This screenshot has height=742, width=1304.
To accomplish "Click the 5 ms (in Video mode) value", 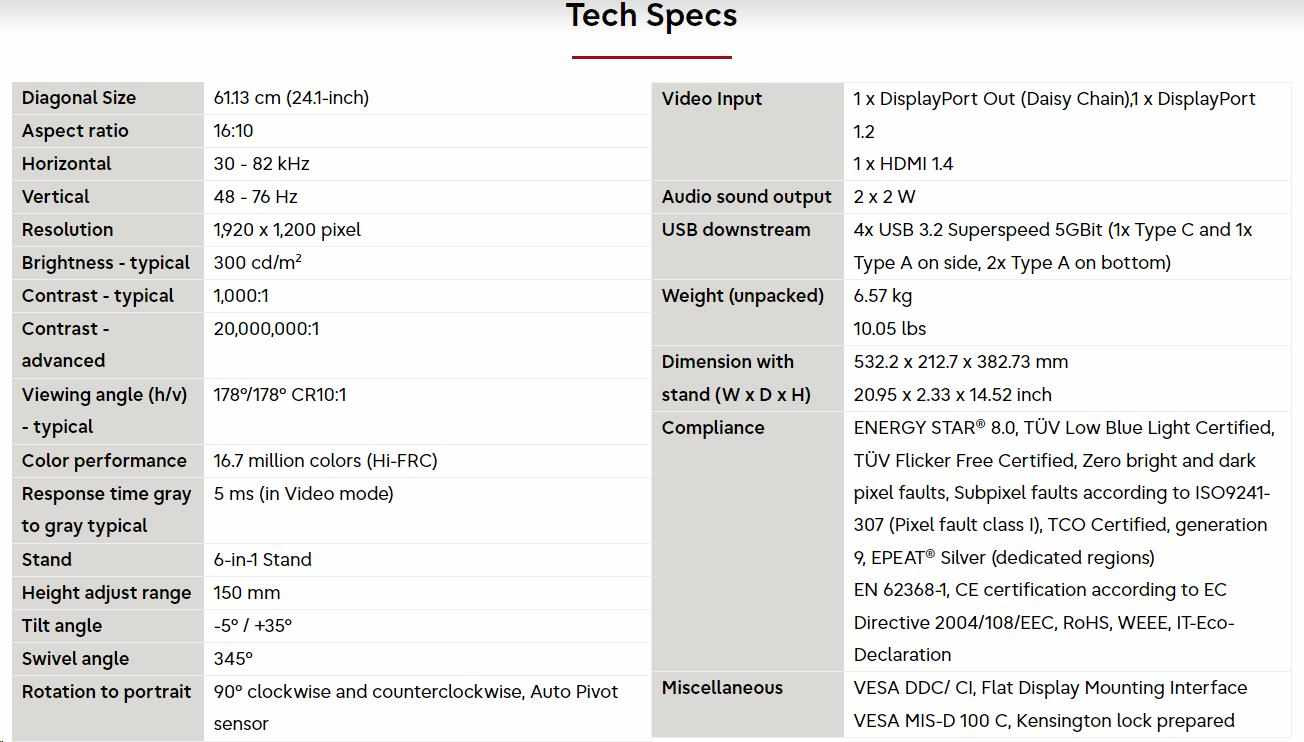I will [303, 494].
